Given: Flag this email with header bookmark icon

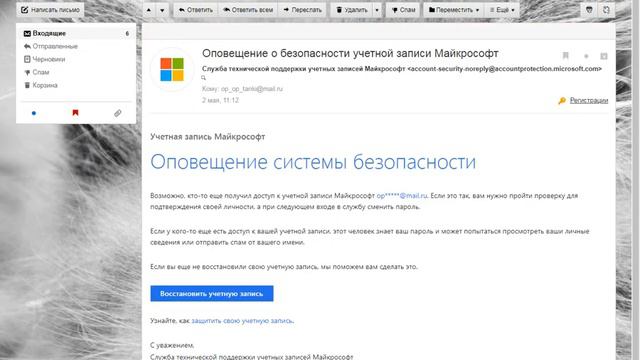Looking at the screenshot, I should pyautogui.click(x=565, y=56).
